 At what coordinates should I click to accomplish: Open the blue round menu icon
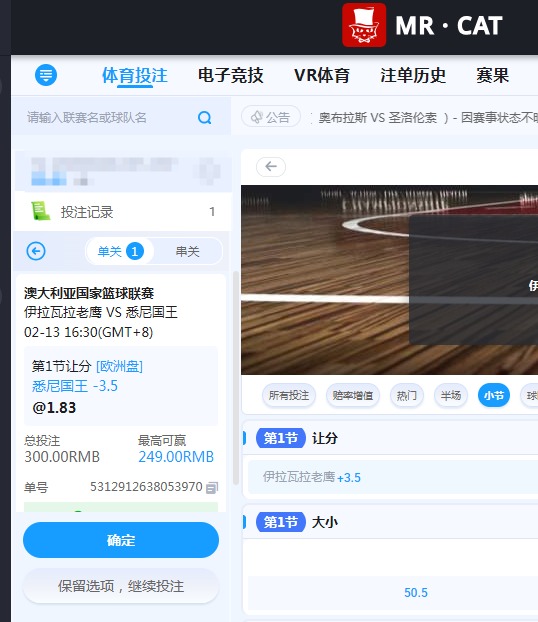coord(46,75)
